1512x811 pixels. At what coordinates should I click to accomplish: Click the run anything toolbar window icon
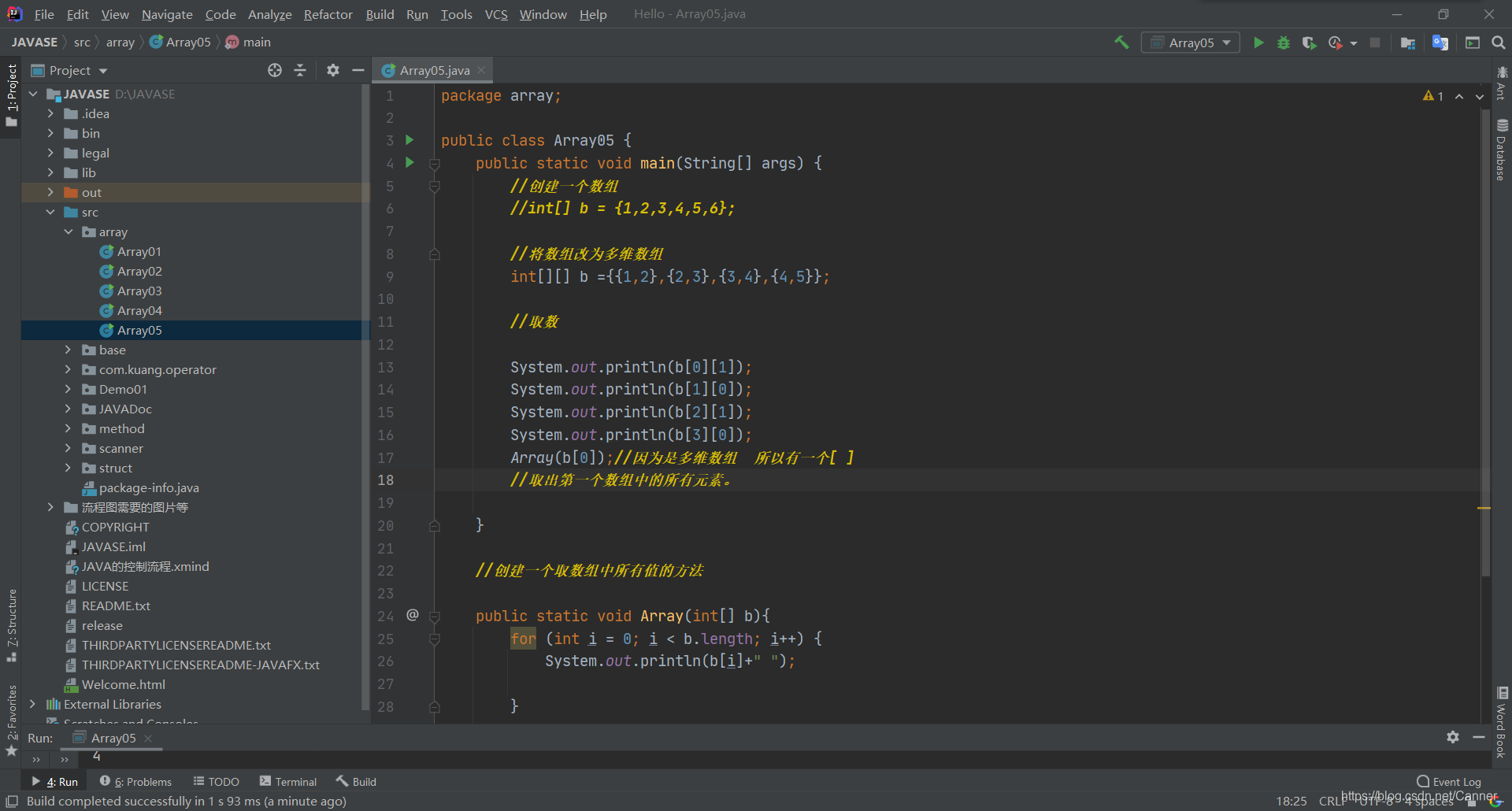(1473, 43)
